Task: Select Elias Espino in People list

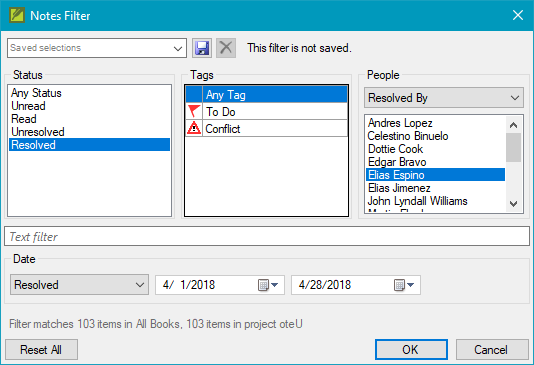Action: [435, 175]
